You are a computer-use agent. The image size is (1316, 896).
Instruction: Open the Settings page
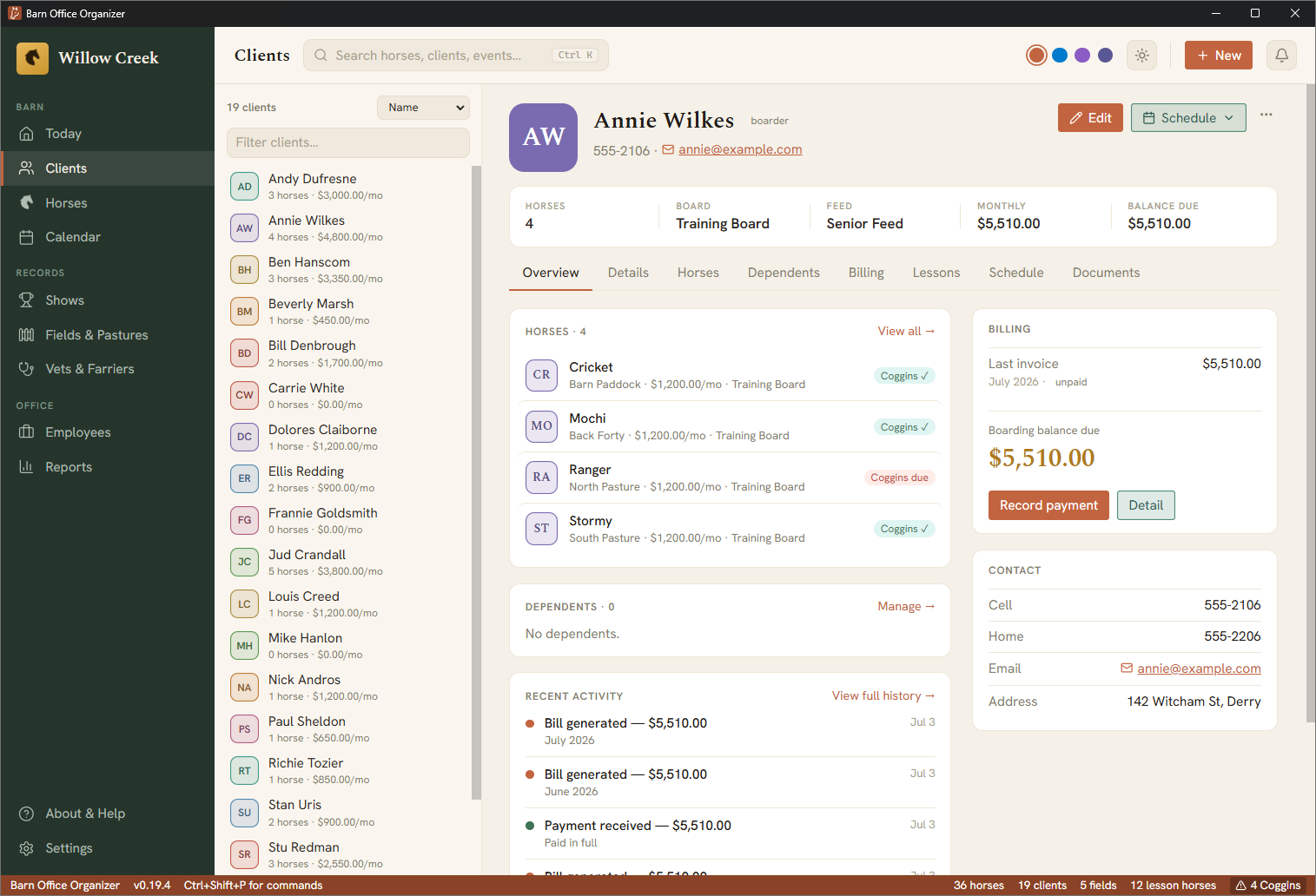pyautogui.click(x=107, y=848)
